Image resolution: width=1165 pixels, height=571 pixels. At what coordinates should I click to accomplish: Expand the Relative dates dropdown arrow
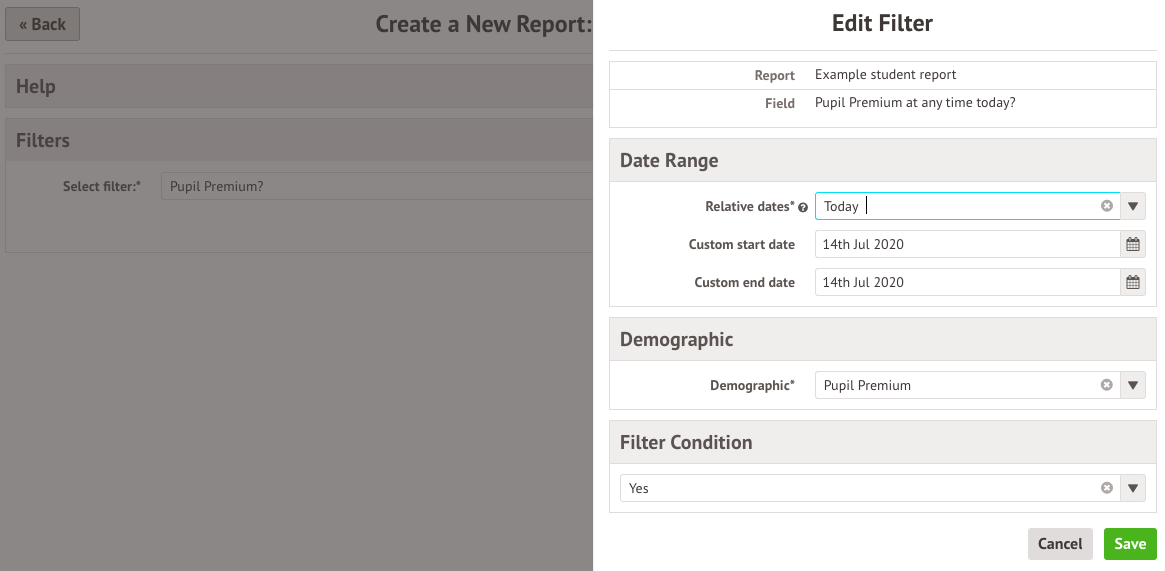pyautogui.click(x=1133, y=206)
